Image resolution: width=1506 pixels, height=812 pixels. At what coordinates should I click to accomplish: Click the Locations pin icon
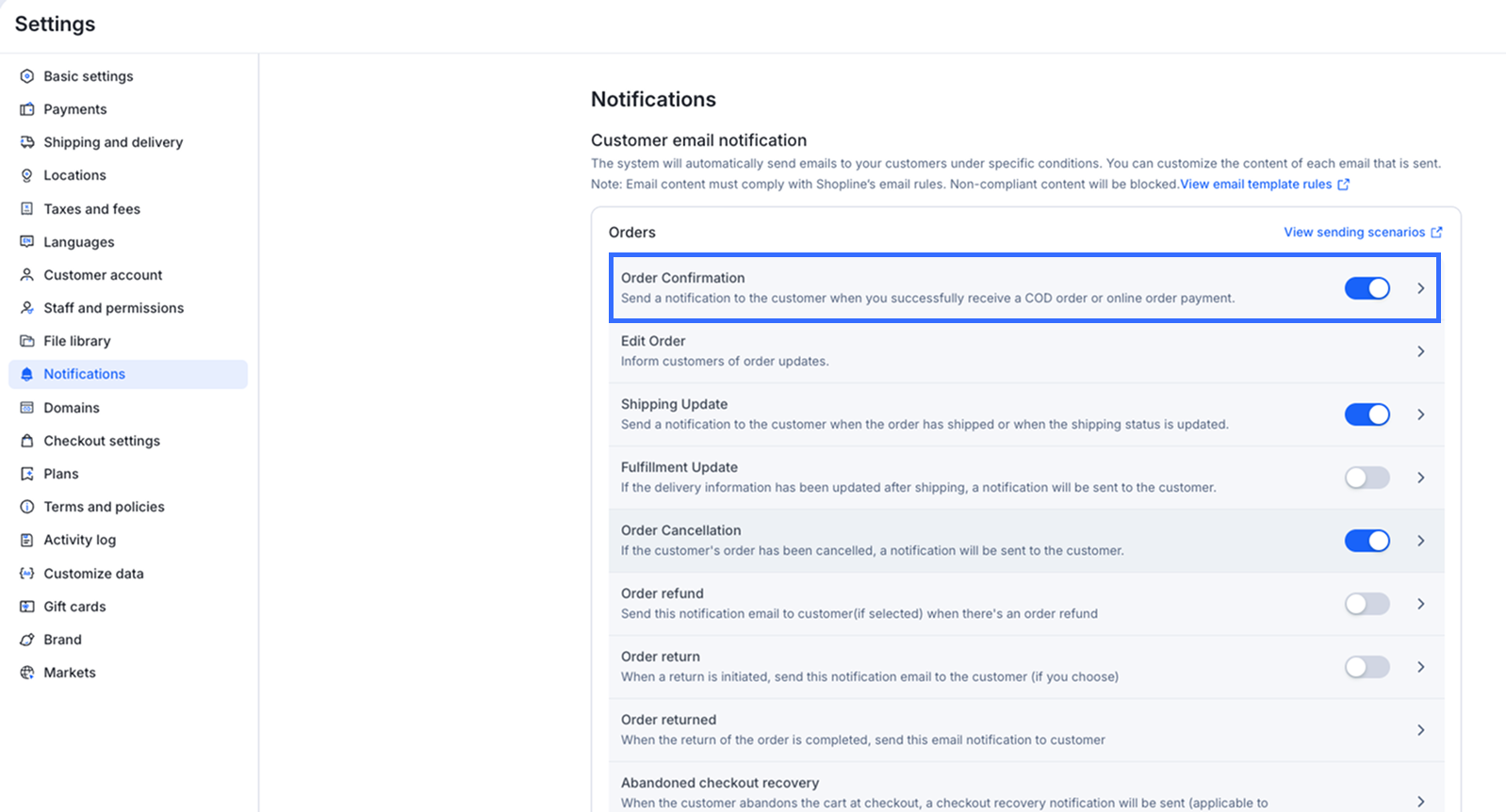pos(27,175)
